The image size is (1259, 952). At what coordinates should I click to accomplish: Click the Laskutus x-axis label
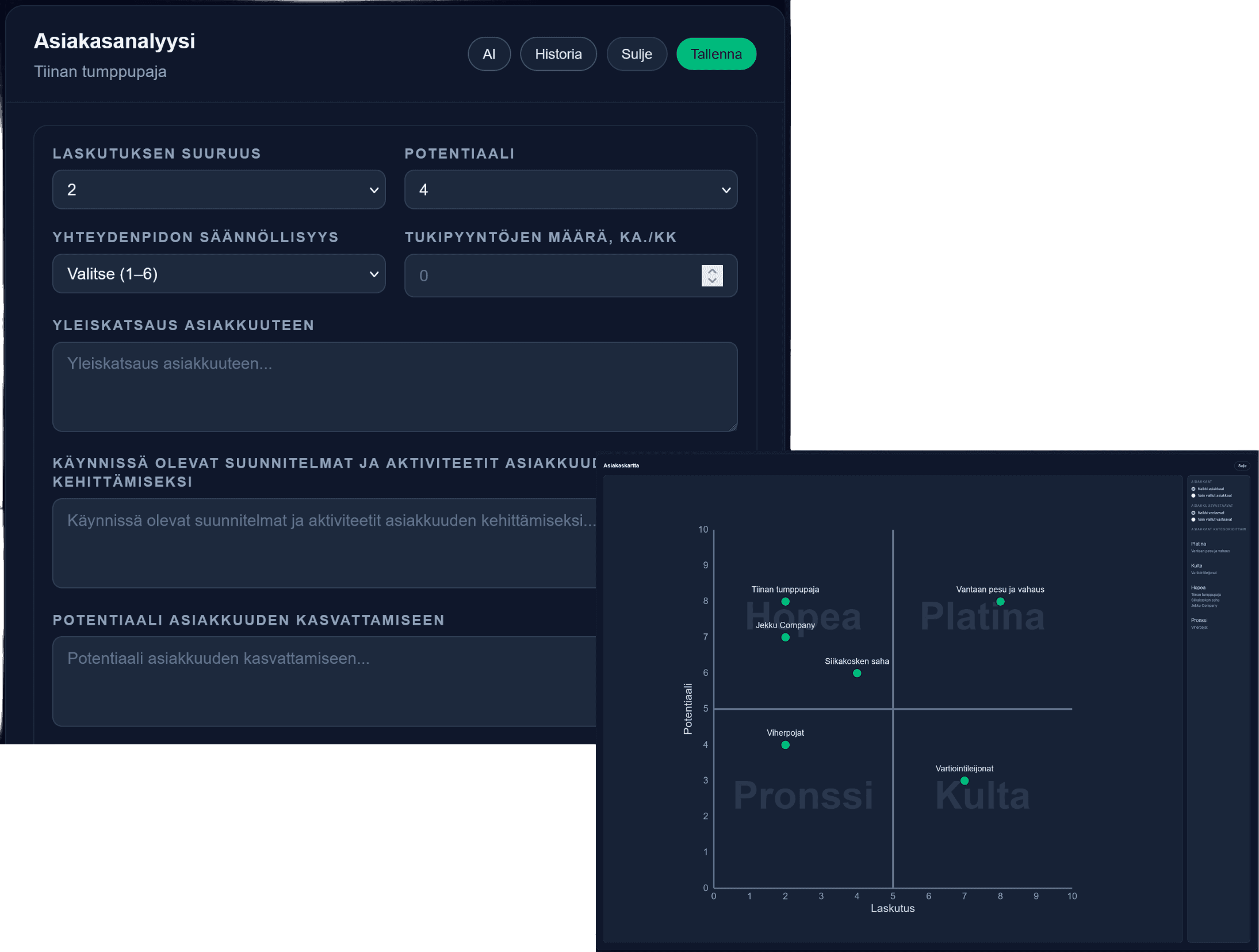tap(893, 908)
